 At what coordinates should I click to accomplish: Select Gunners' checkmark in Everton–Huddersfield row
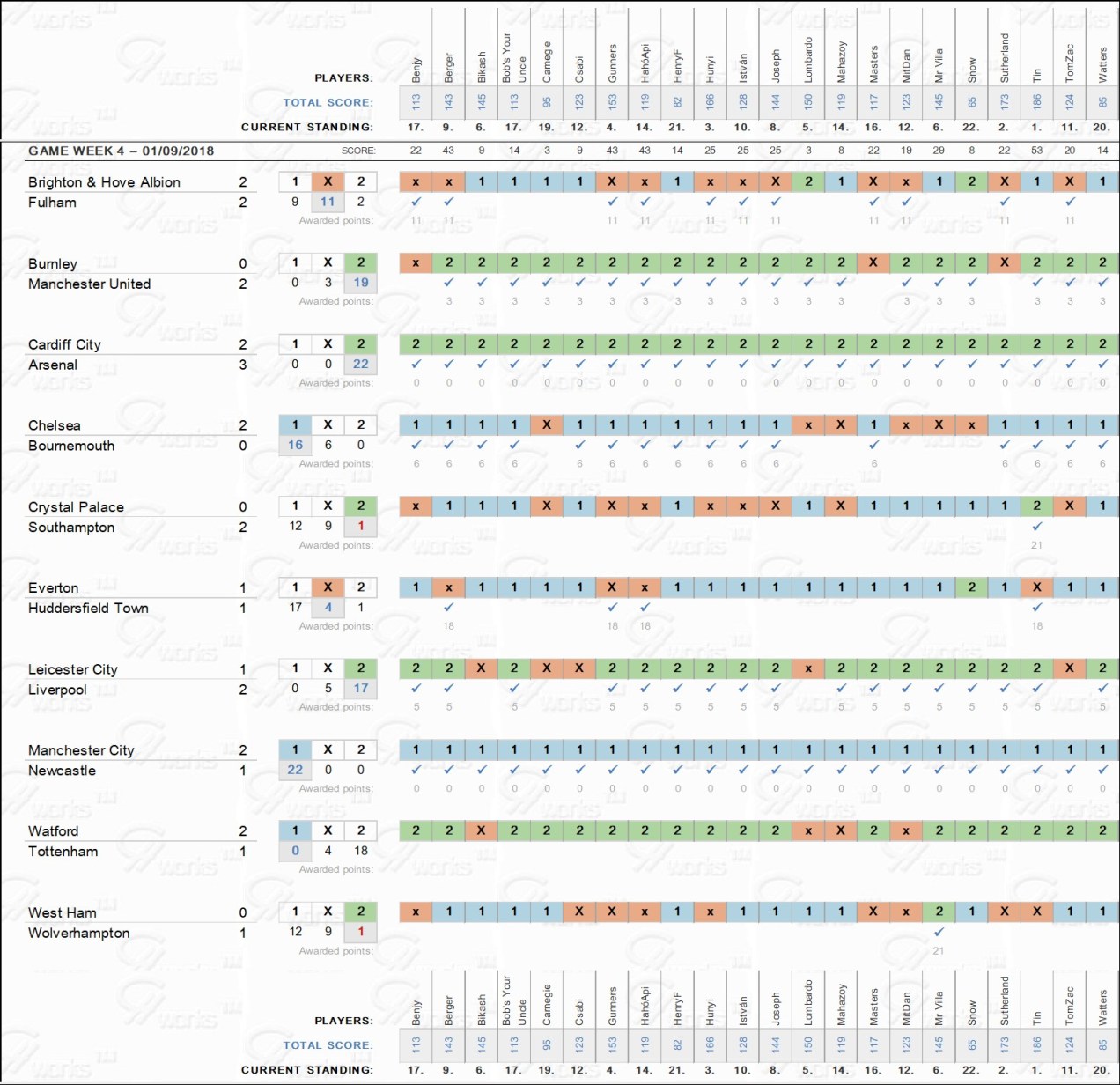[612, 607]
